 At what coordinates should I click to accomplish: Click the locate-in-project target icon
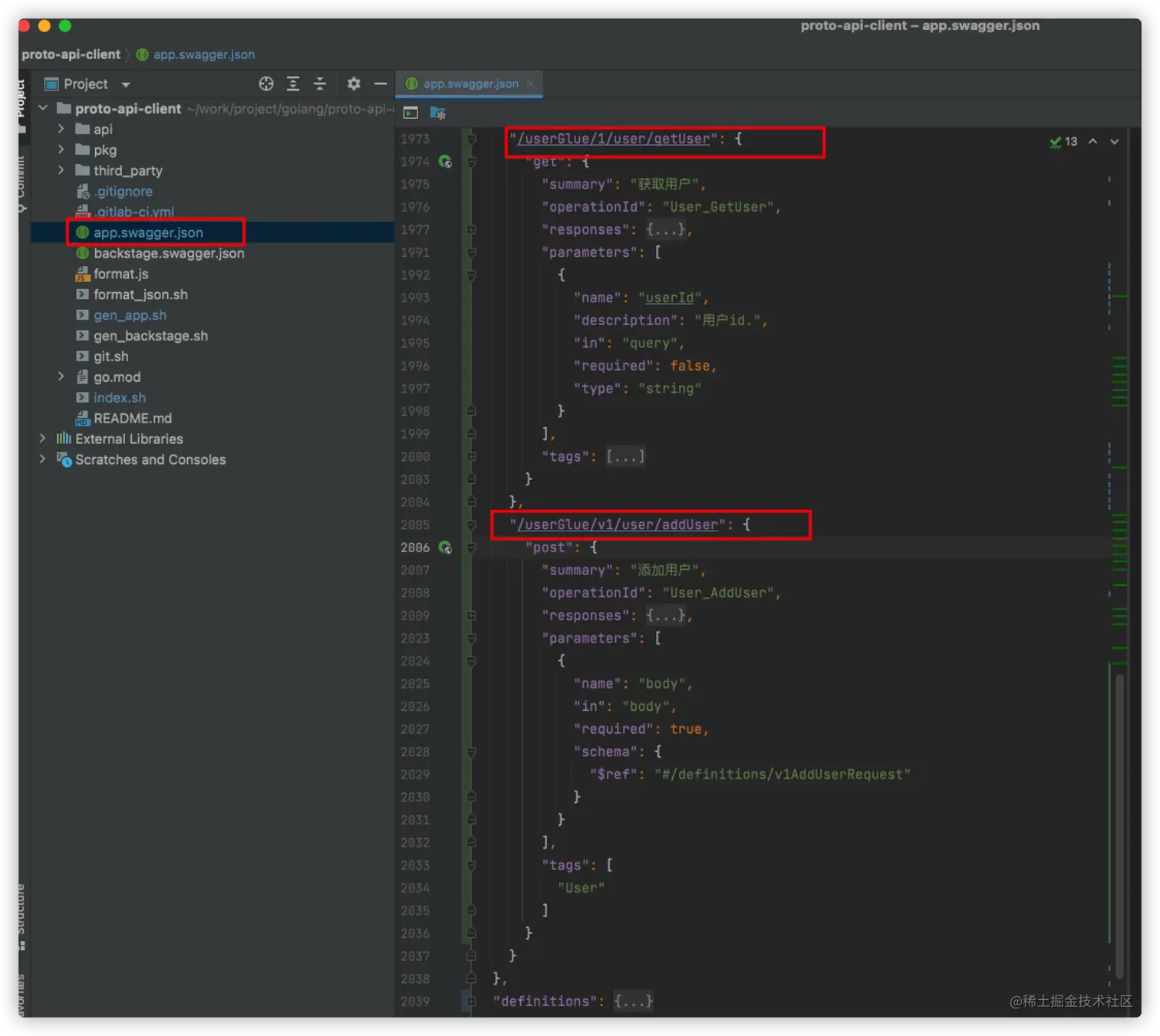pos(266,84)
